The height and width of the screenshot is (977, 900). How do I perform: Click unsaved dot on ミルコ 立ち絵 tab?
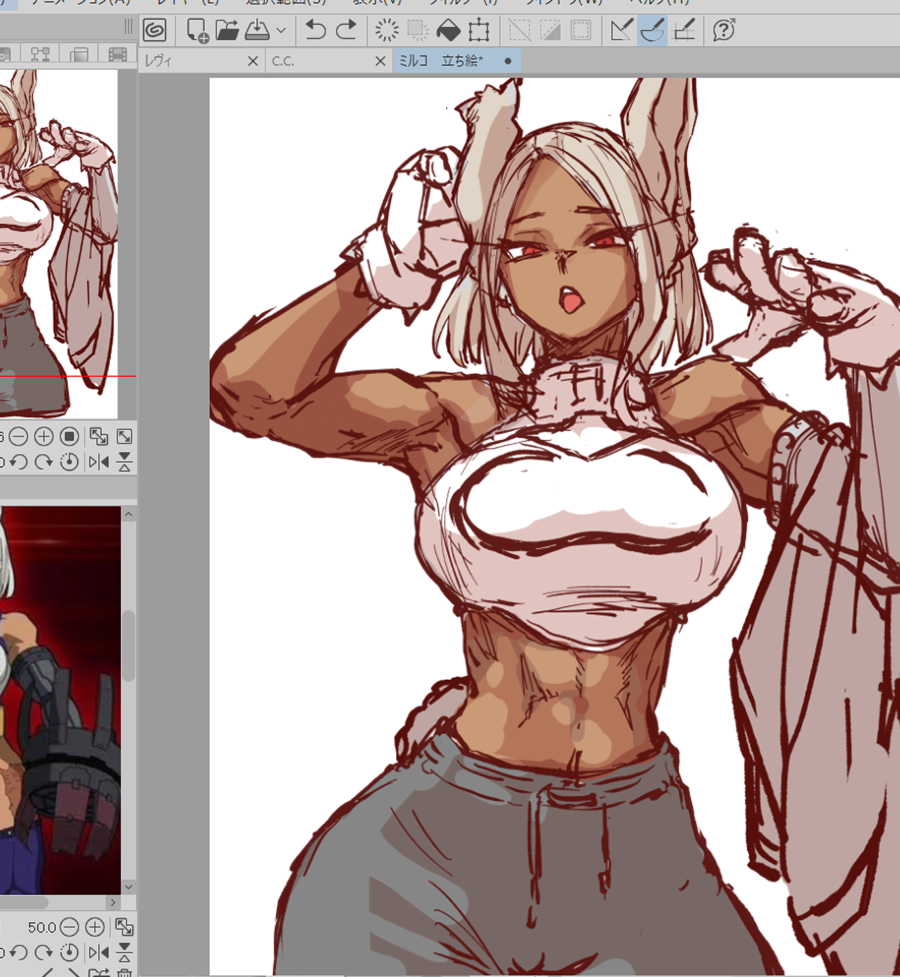pos(507,61)
